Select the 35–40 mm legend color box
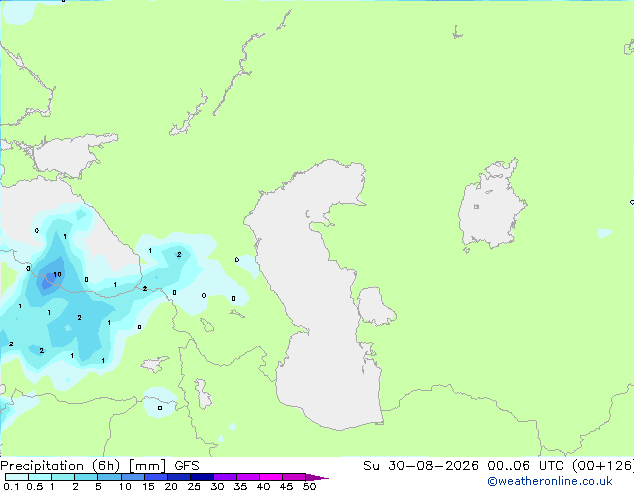This screenshot has height=490, width=634. [x=247, y=477]
